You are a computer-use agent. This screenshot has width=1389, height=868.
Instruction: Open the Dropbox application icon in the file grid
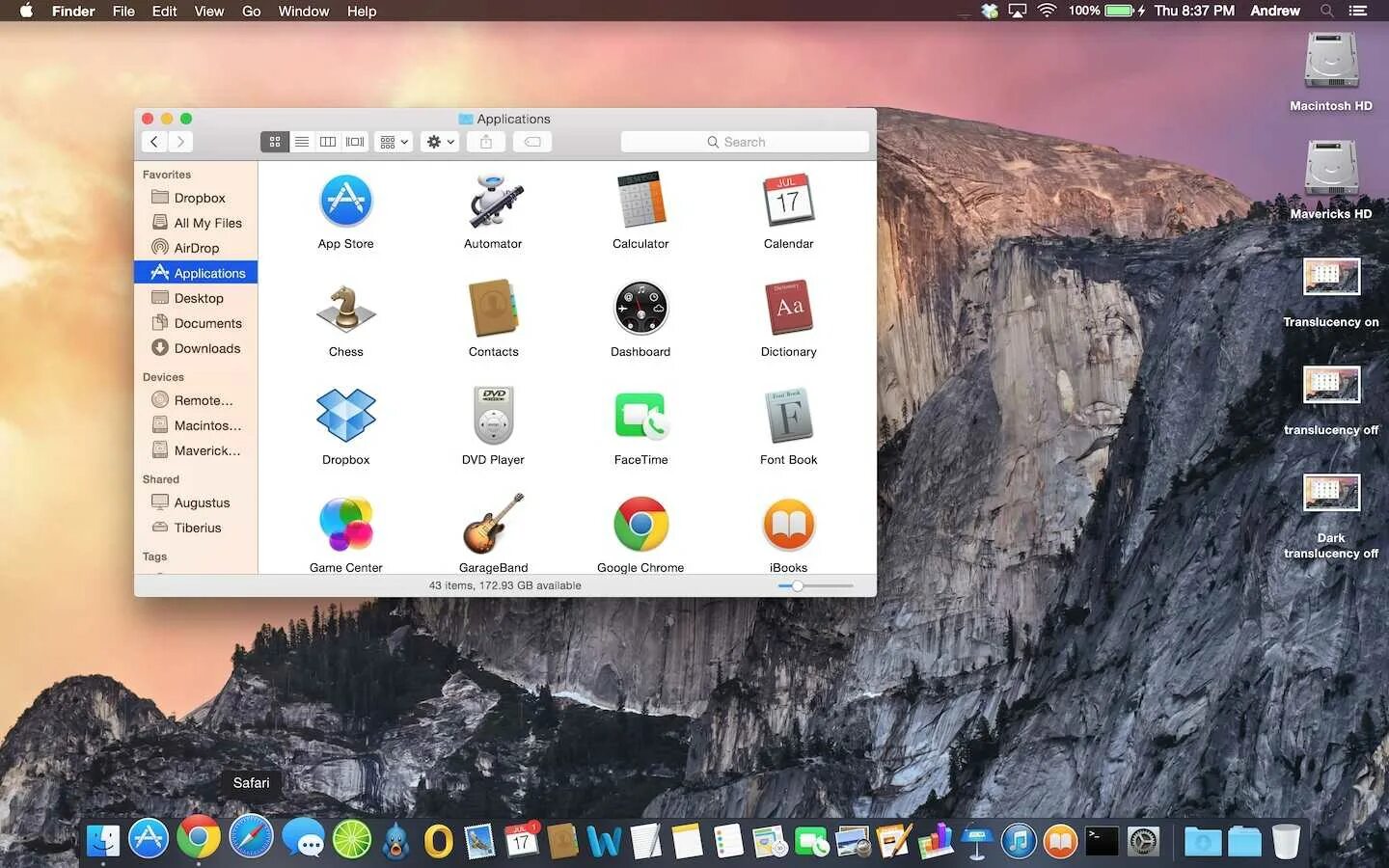click(x=345, y=416)
